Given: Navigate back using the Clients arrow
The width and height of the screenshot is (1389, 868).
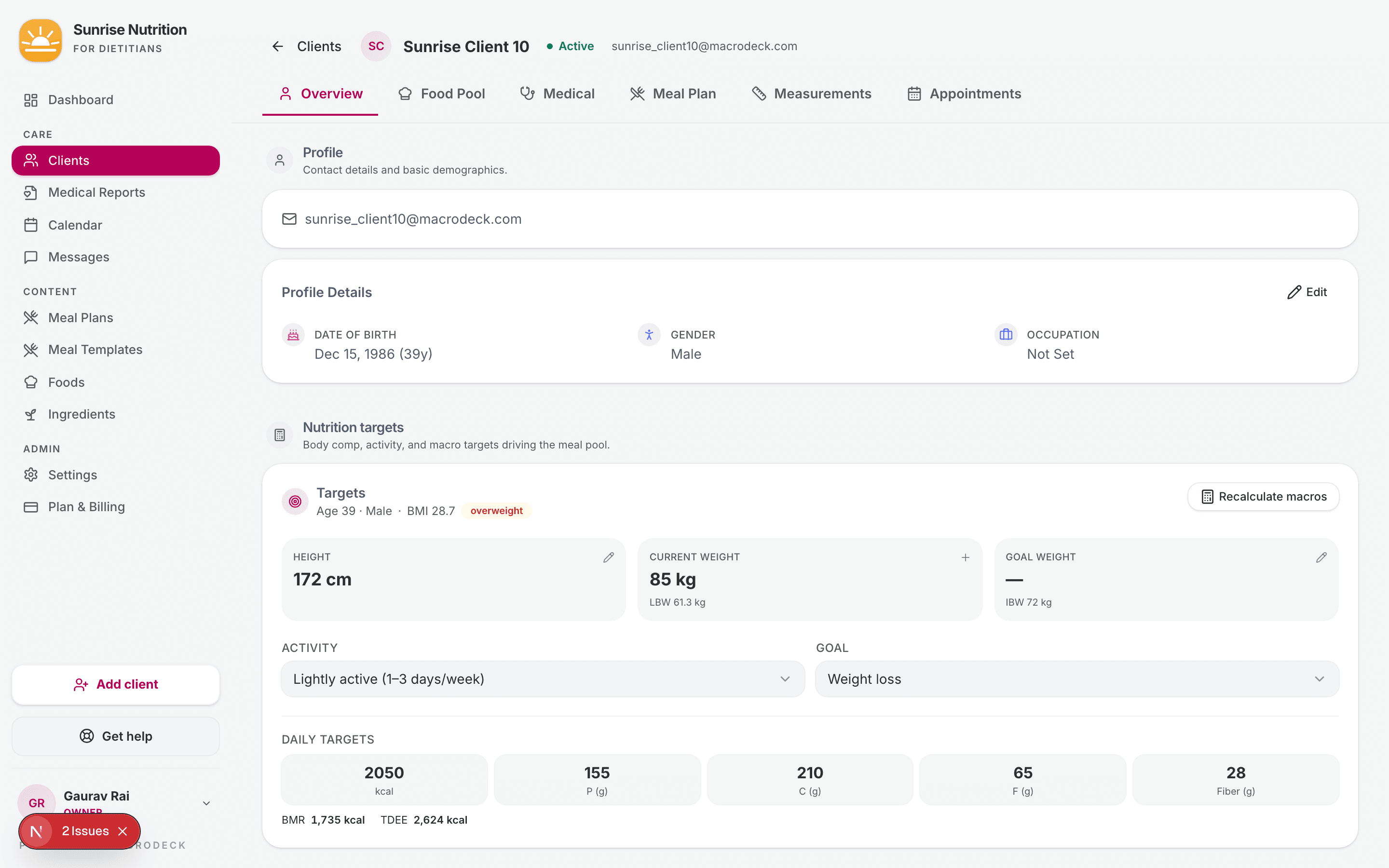Looking at the screenshot, I should pos(278,46).
